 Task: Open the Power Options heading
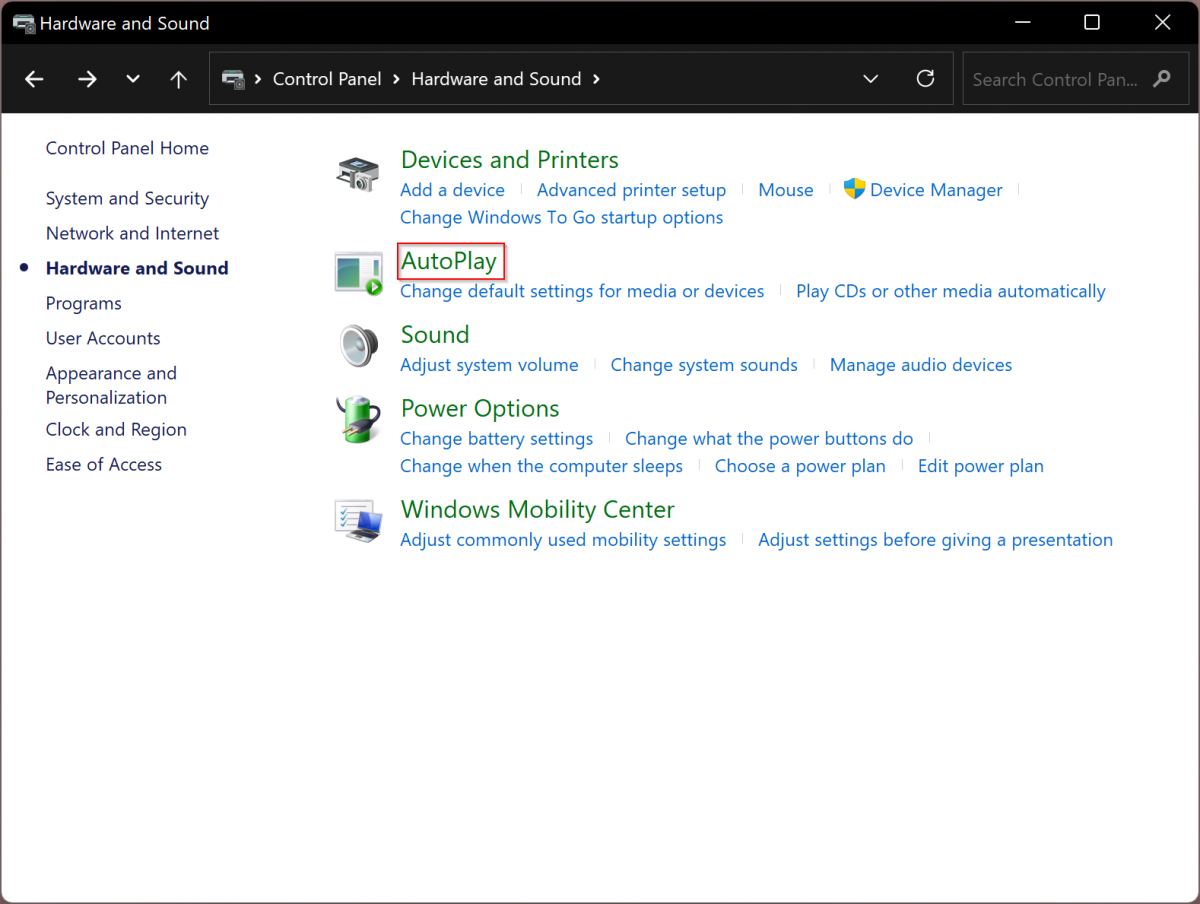pyautogui.click(x=480, y=408)
